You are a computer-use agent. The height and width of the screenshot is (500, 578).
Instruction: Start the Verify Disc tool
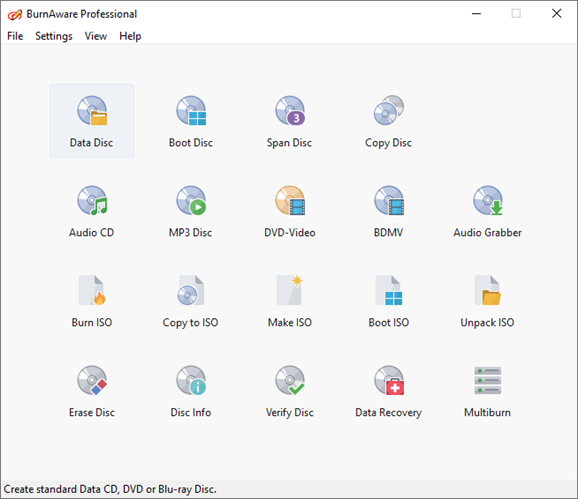[x=290, y=390]
